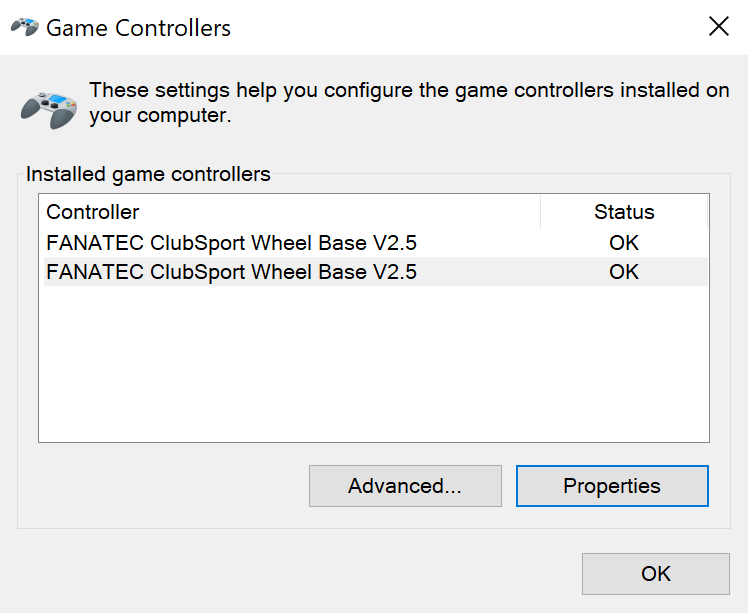Click the empty title bar space before close

(x=468, y=27)
